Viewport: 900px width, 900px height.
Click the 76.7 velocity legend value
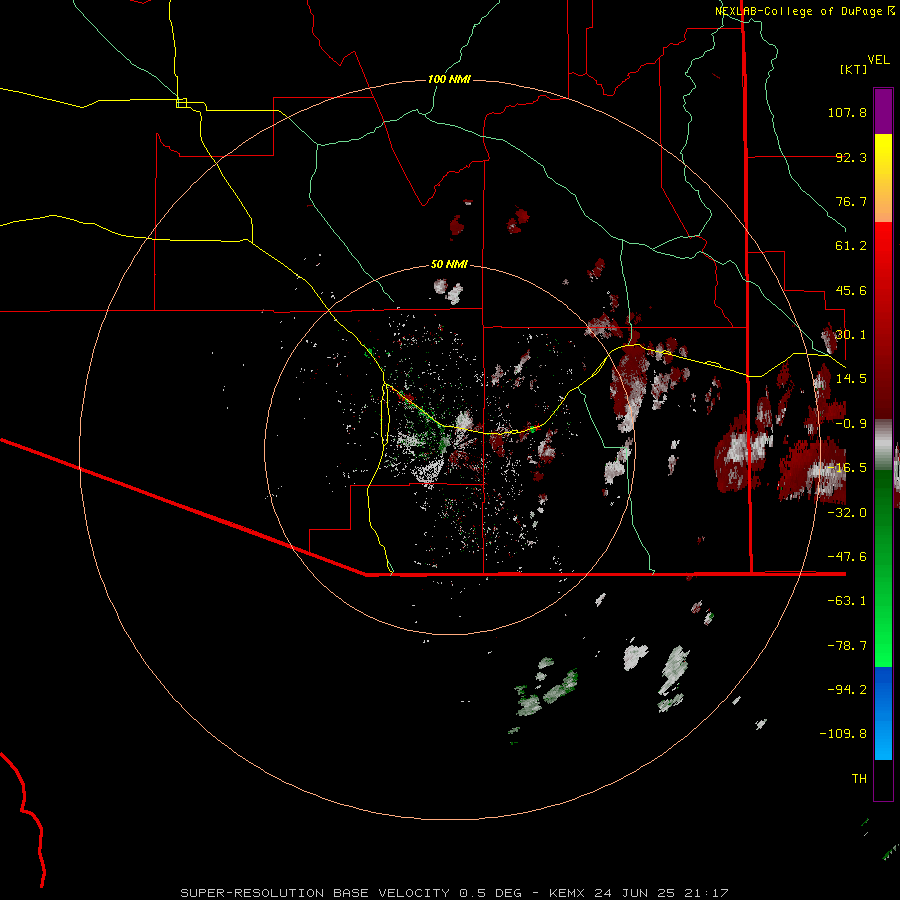click(851, 201)
